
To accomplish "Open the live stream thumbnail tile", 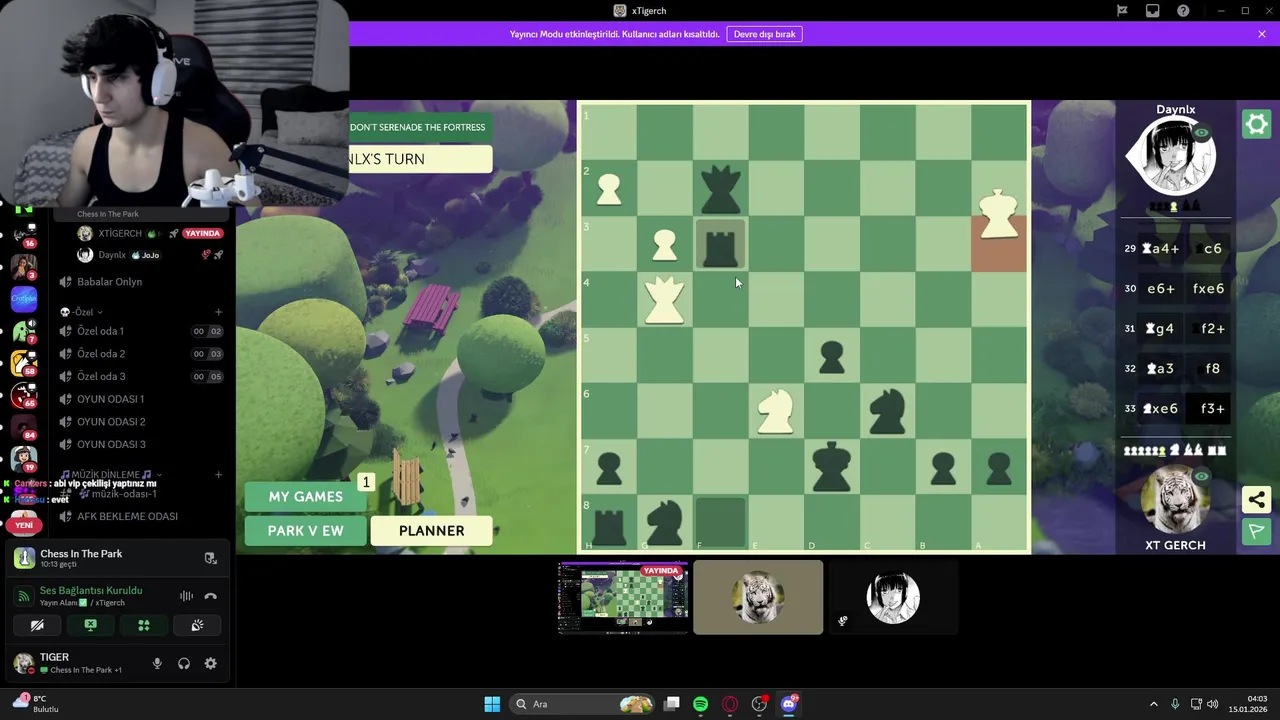I will (x=623, y=597).
